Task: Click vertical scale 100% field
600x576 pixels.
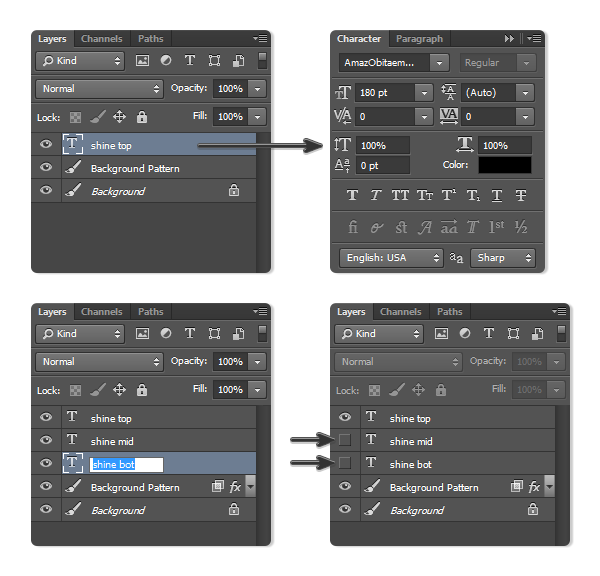Action: tap(383, 145)
